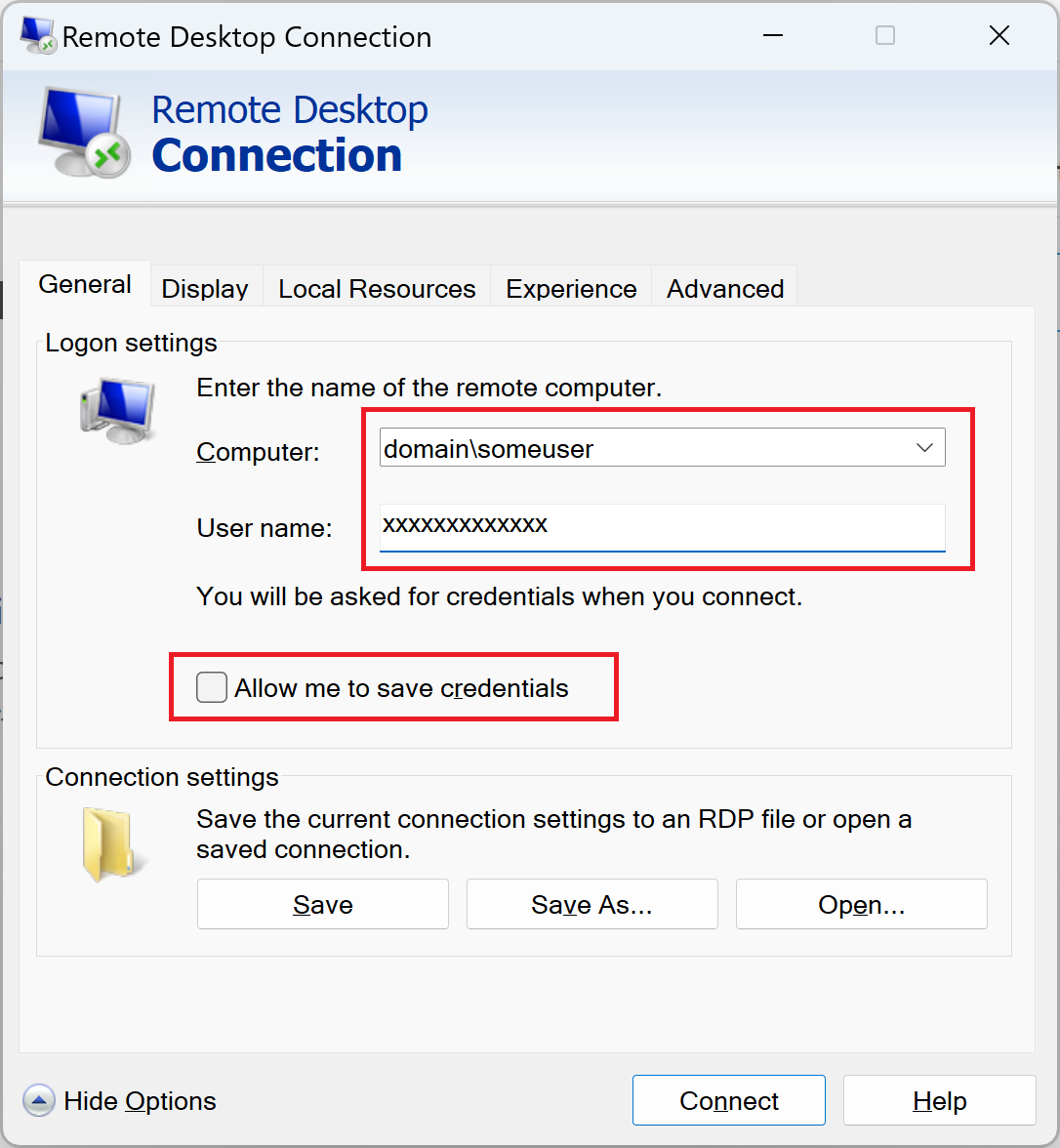Save the current connection settings
The image size is (1060, 1148).
322,904
